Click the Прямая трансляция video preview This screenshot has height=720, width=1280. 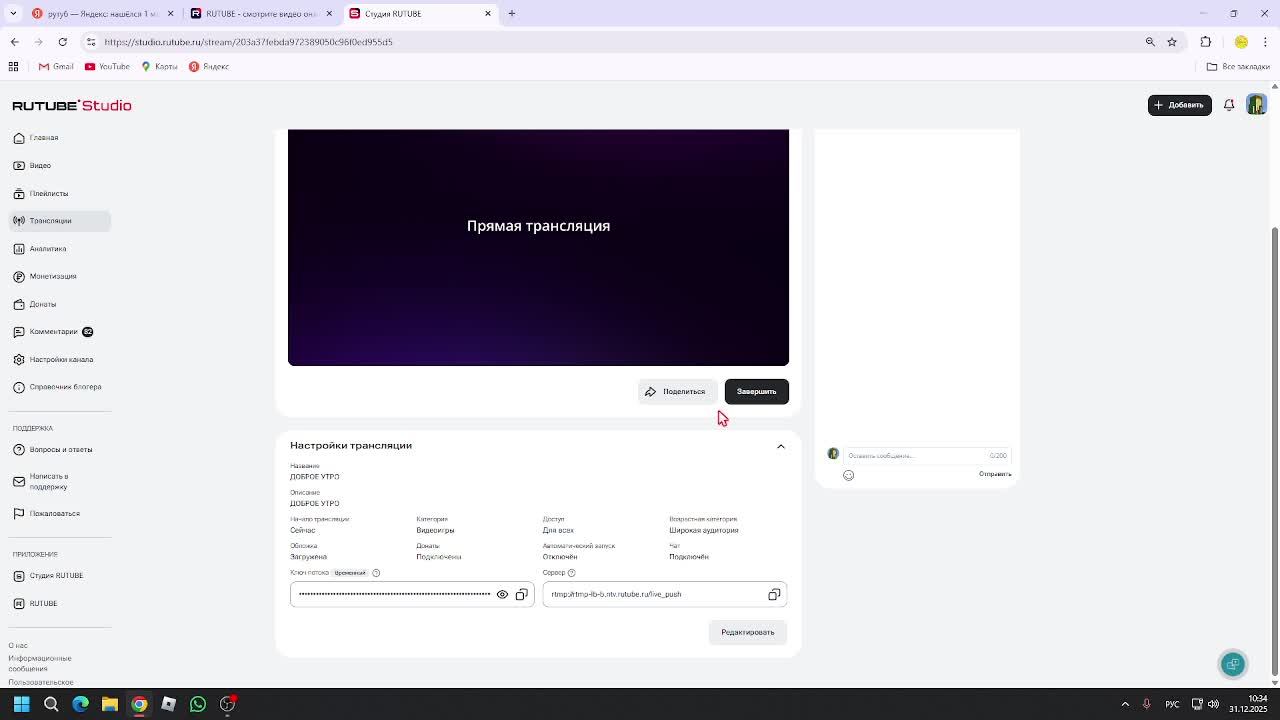[538, 247]
